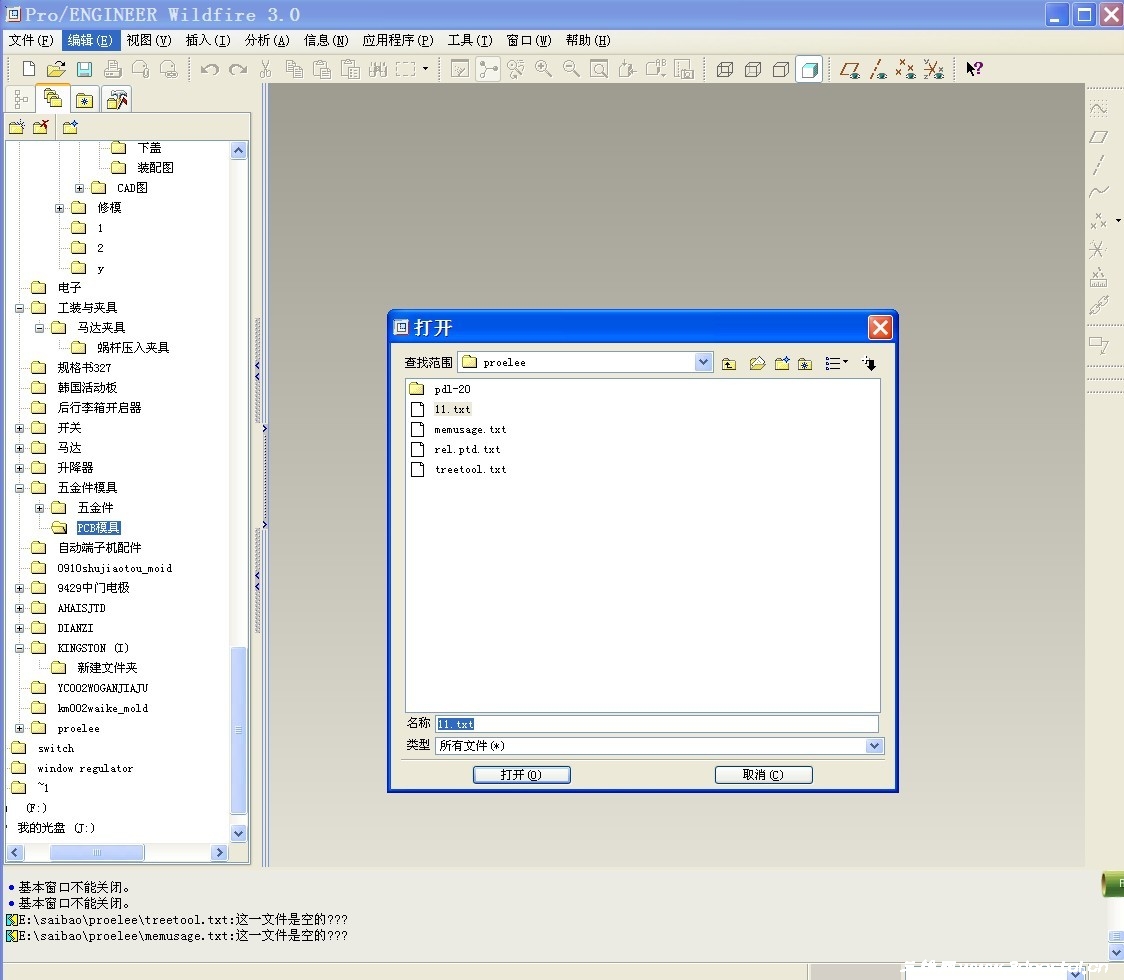Select treetool.txt in file list

(x=470, y=470)
